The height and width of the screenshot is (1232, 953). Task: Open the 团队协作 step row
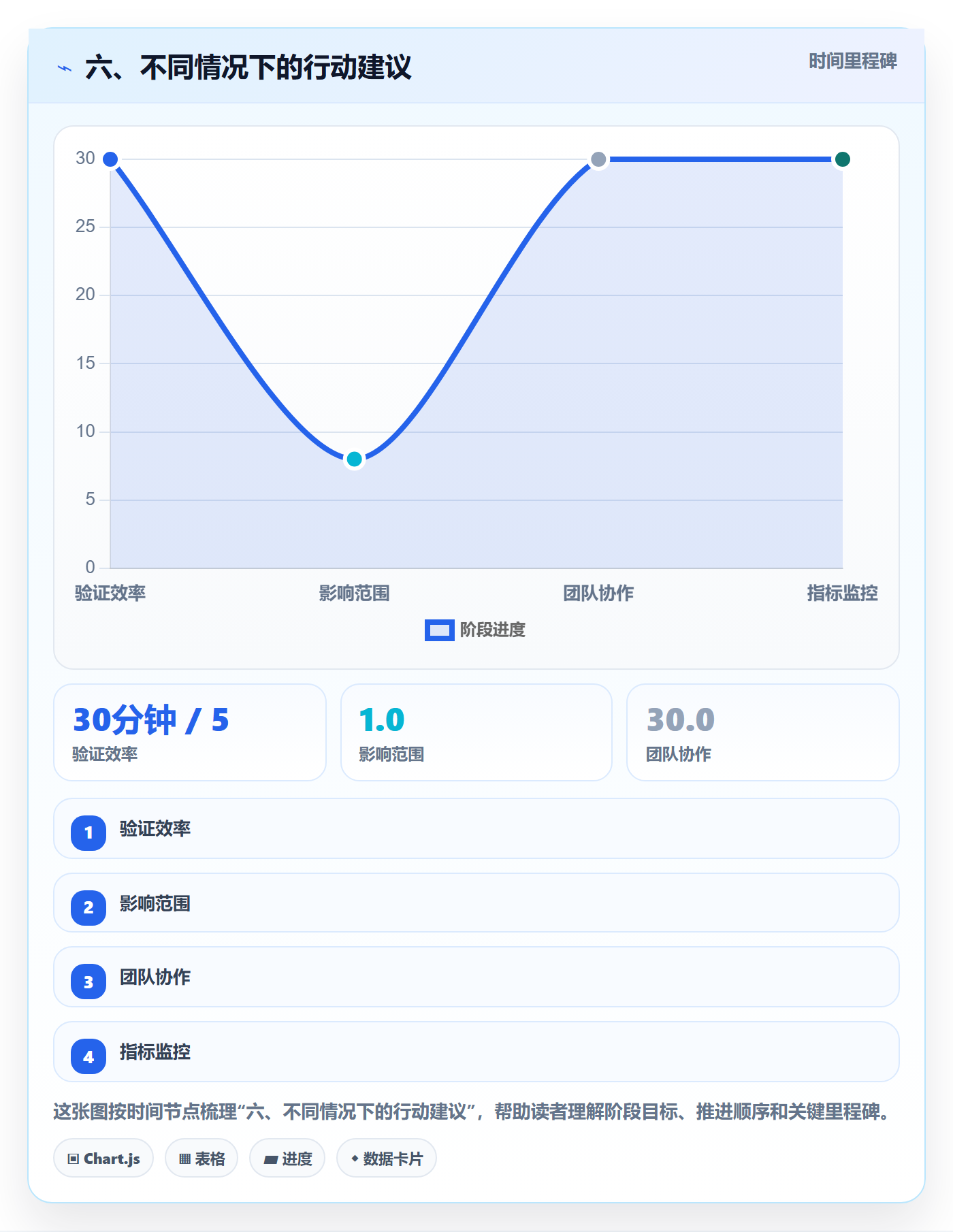(x=476, y=977)
